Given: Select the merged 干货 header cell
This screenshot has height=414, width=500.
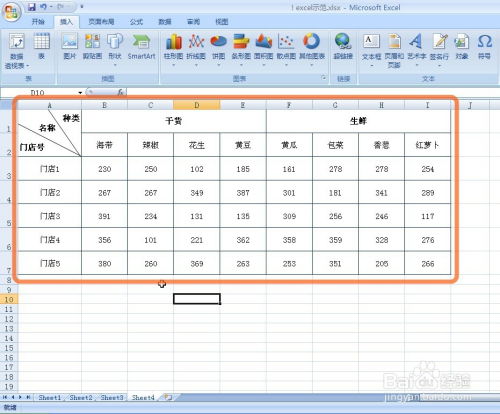Looking at the screenshot, I should click(174, 121).
